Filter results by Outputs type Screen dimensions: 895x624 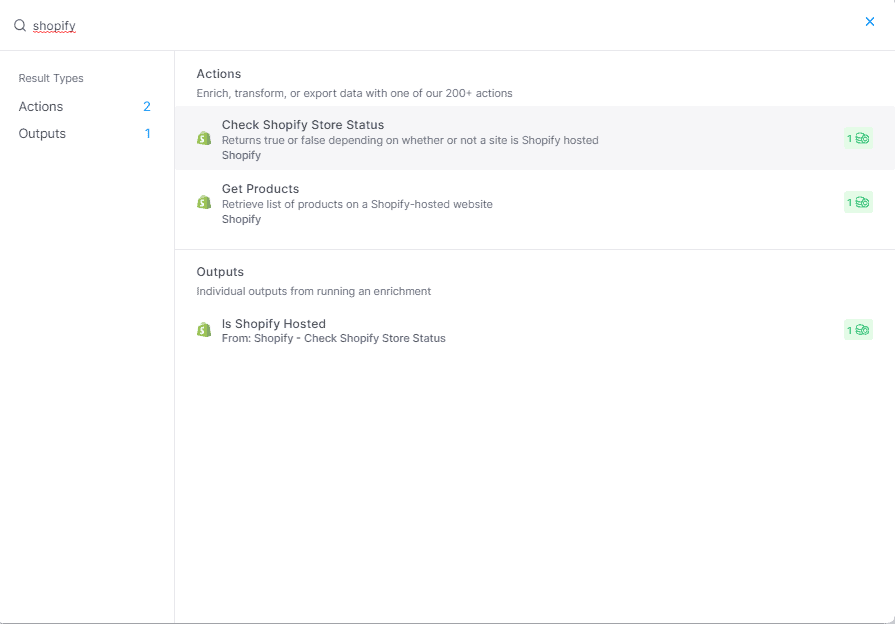84,134
